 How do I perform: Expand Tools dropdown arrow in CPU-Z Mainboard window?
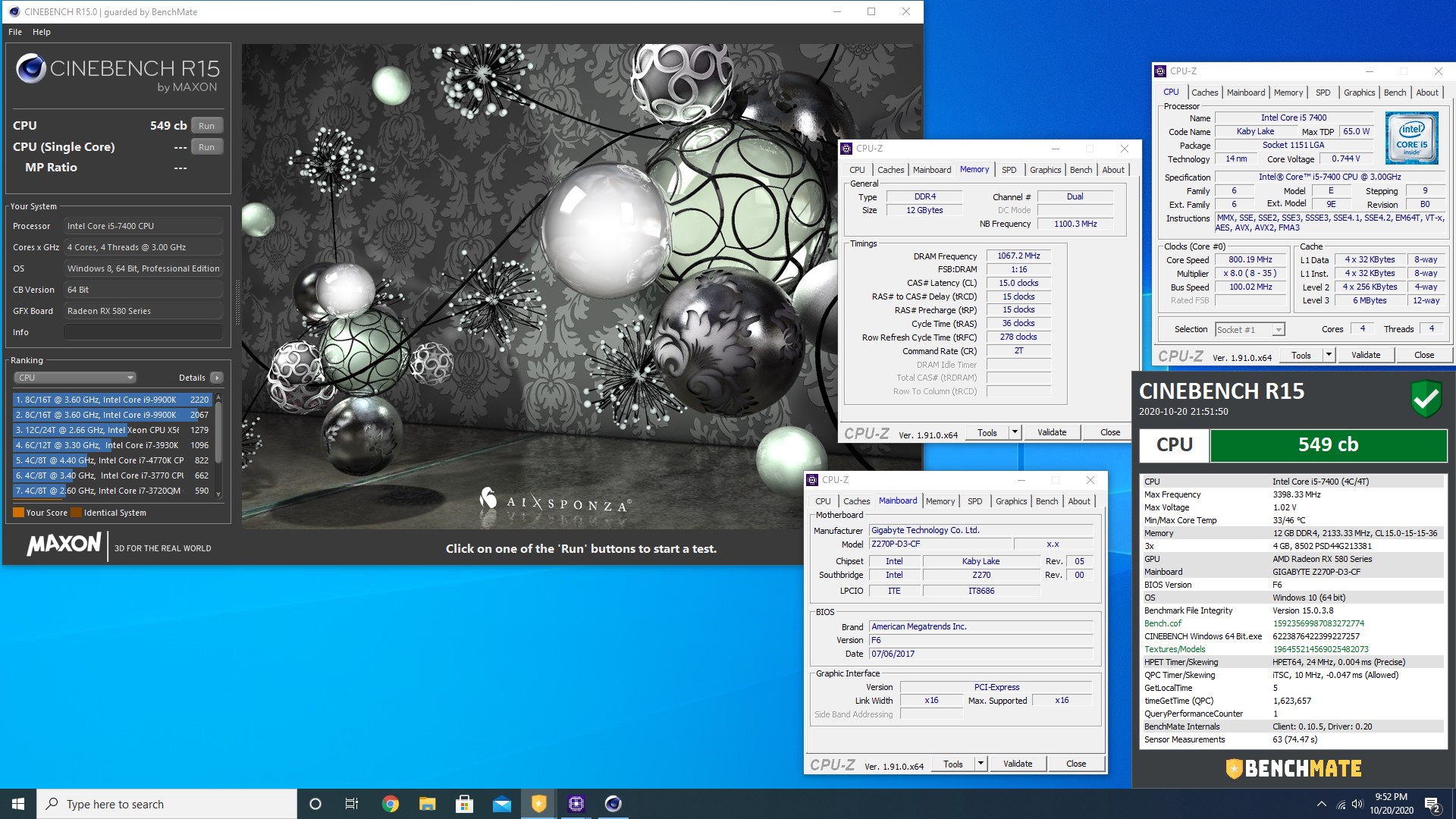(x=981, y=764)
